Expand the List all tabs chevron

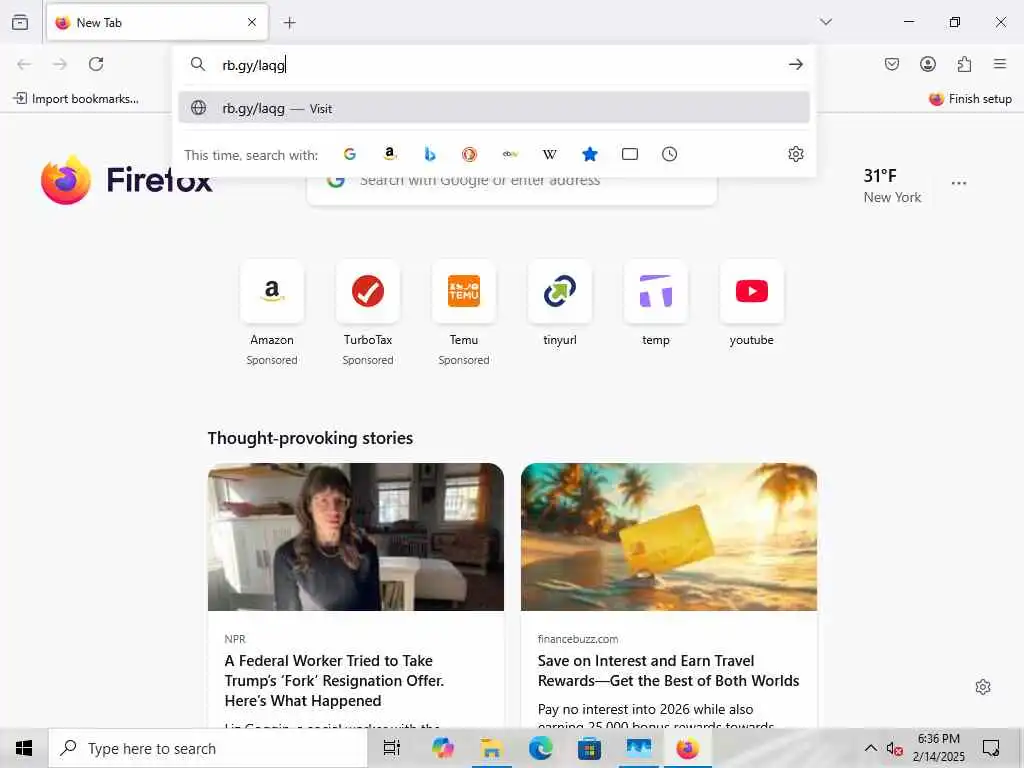(825, 22)
